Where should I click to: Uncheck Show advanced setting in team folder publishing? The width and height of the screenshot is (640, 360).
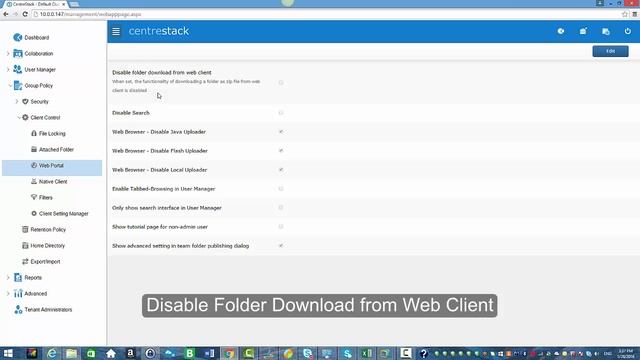[281, 246]
